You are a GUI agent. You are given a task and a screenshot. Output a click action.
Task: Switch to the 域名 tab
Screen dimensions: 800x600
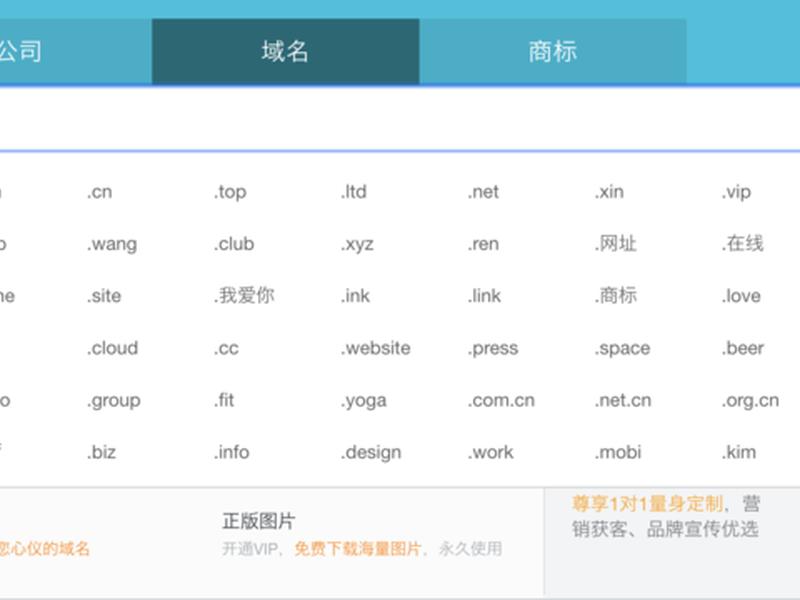[x=286, y=52]
